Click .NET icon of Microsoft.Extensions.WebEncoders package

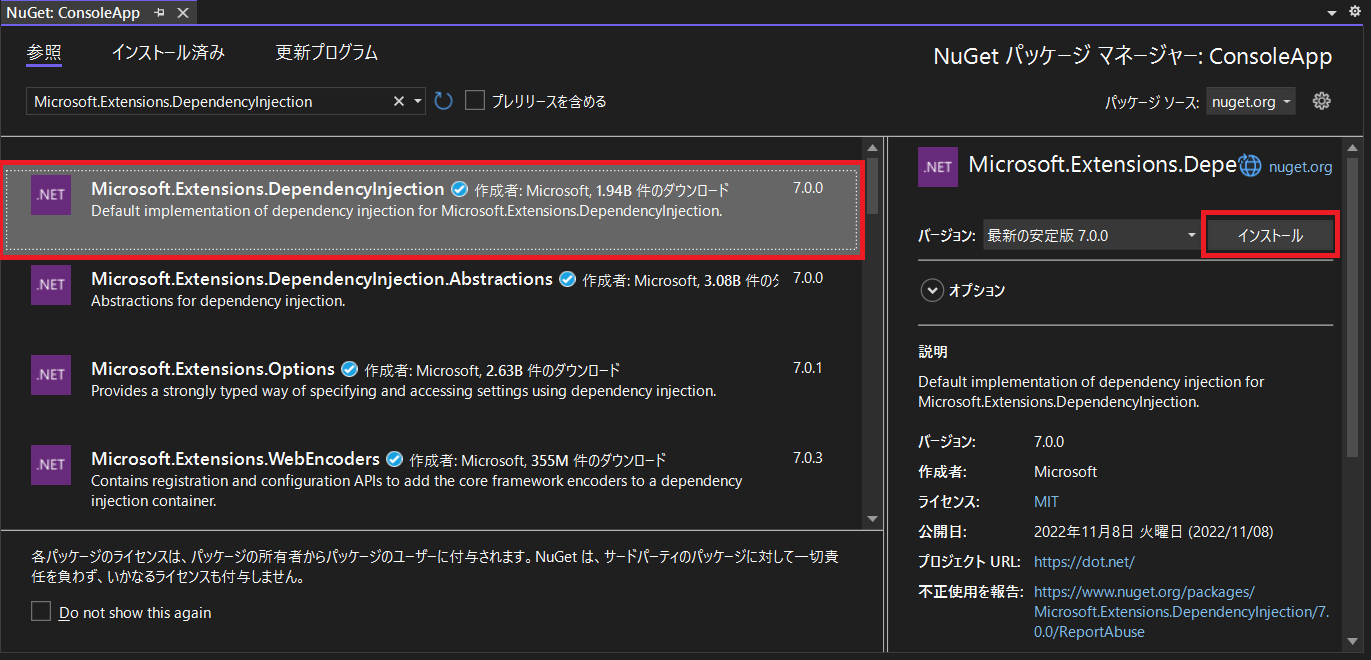coord(51,465)
